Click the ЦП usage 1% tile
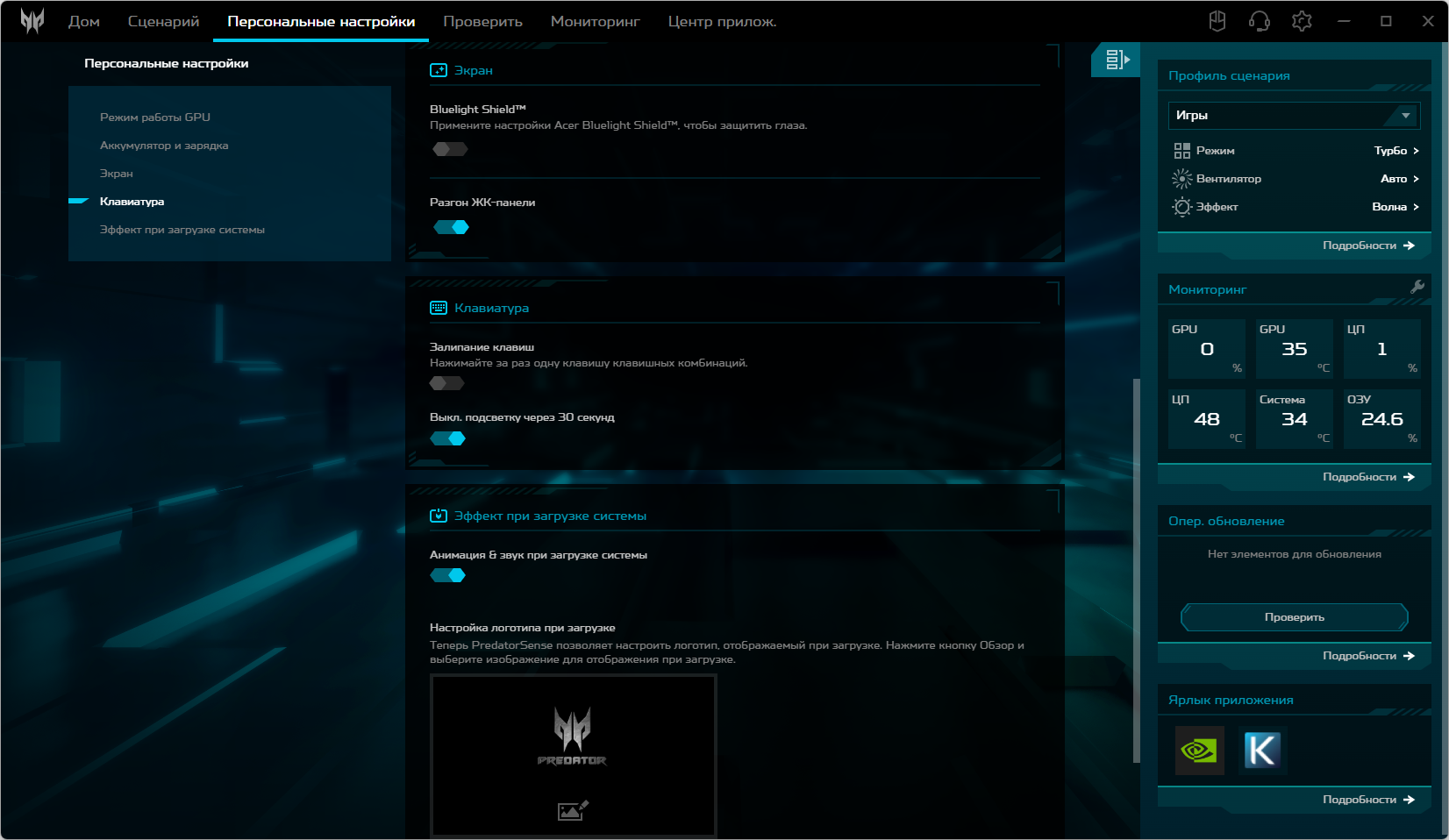Screen dimensions: 1449x840 point(1382,349)
